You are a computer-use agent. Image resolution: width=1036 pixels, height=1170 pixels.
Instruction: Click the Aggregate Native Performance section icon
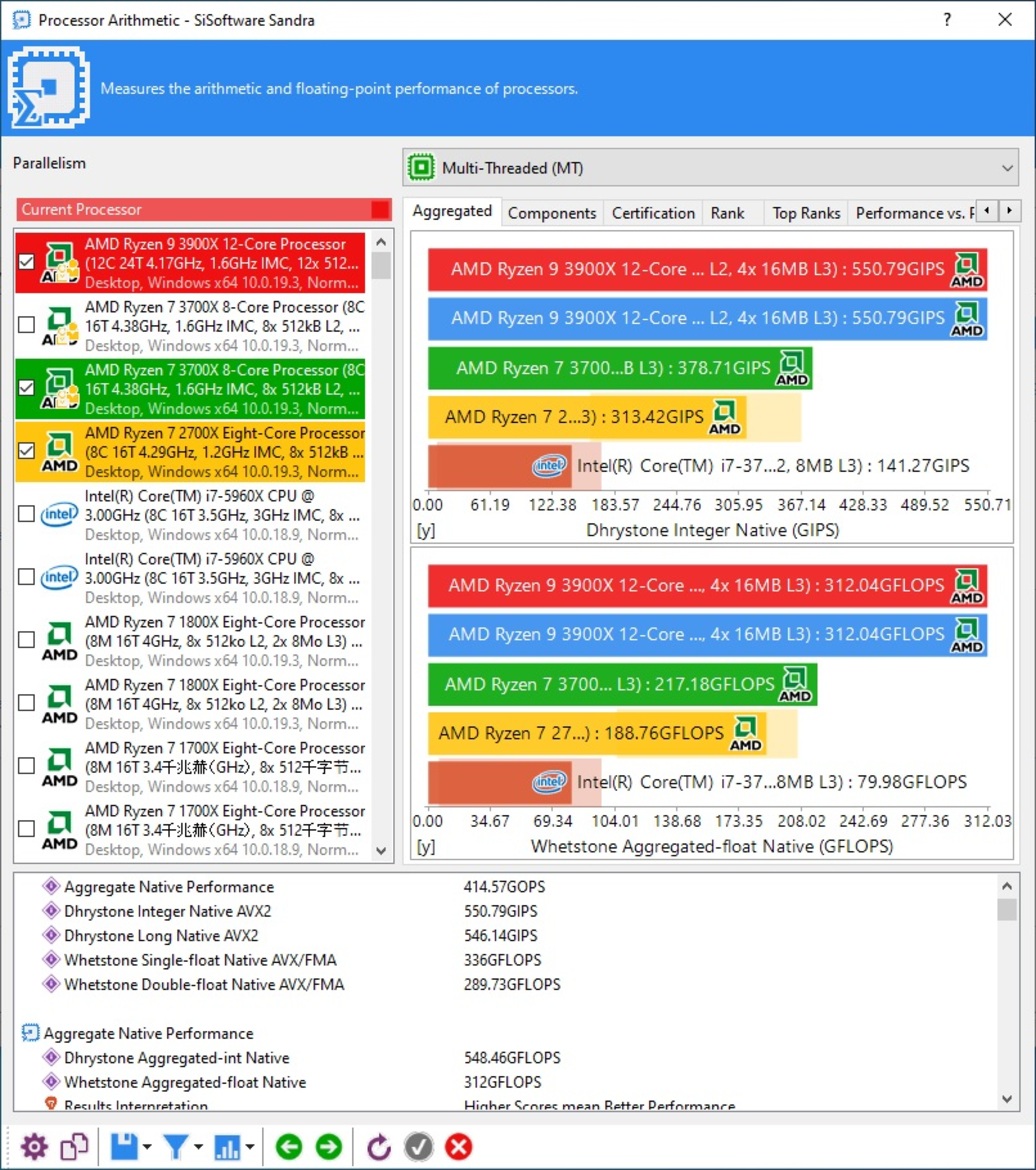point(30,1033)
